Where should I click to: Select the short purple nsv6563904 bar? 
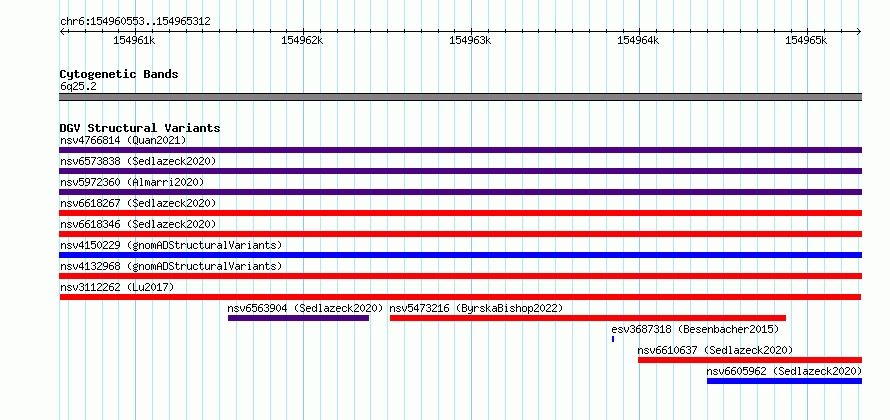299,318
